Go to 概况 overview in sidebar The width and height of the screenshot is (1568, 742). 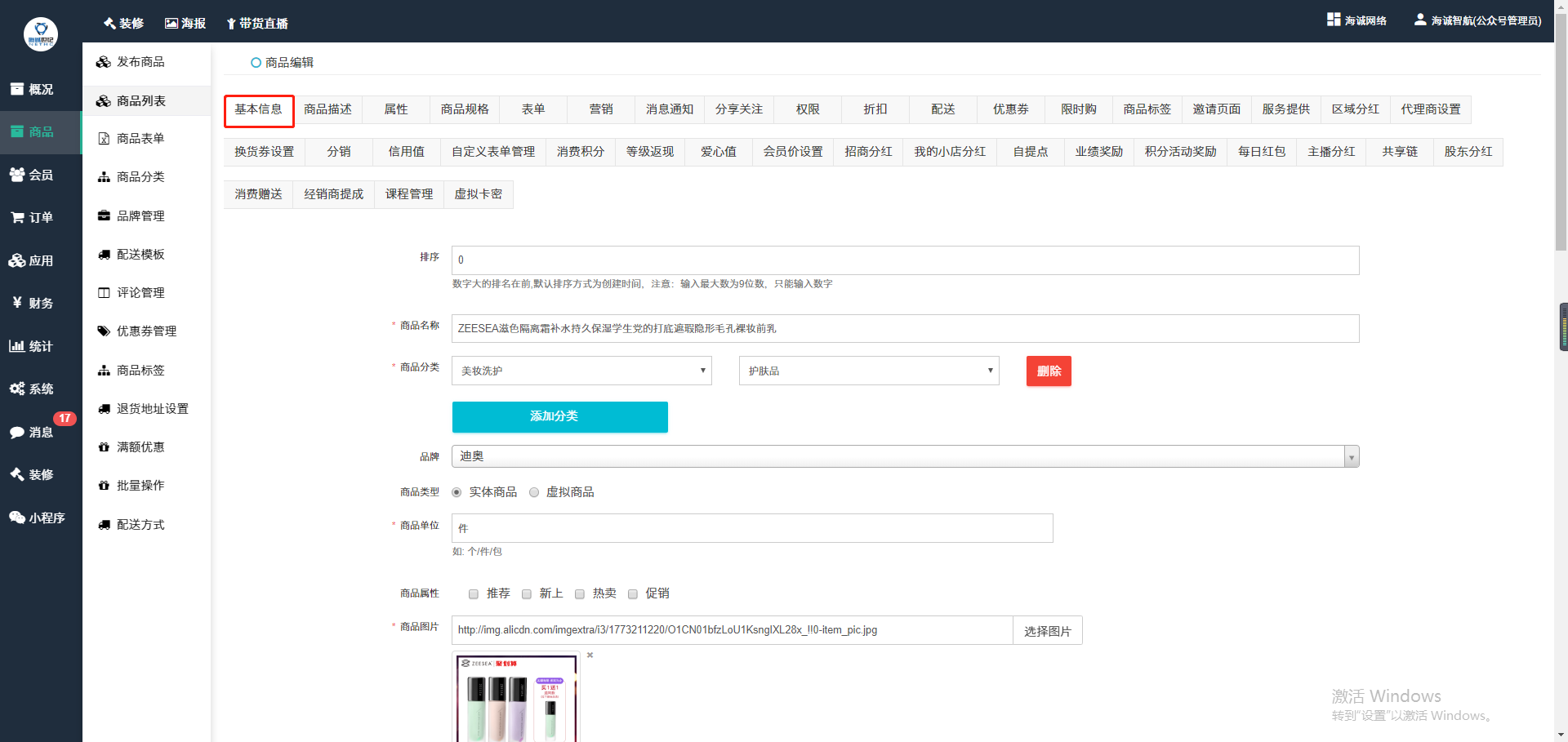click(x=41, y=89)
